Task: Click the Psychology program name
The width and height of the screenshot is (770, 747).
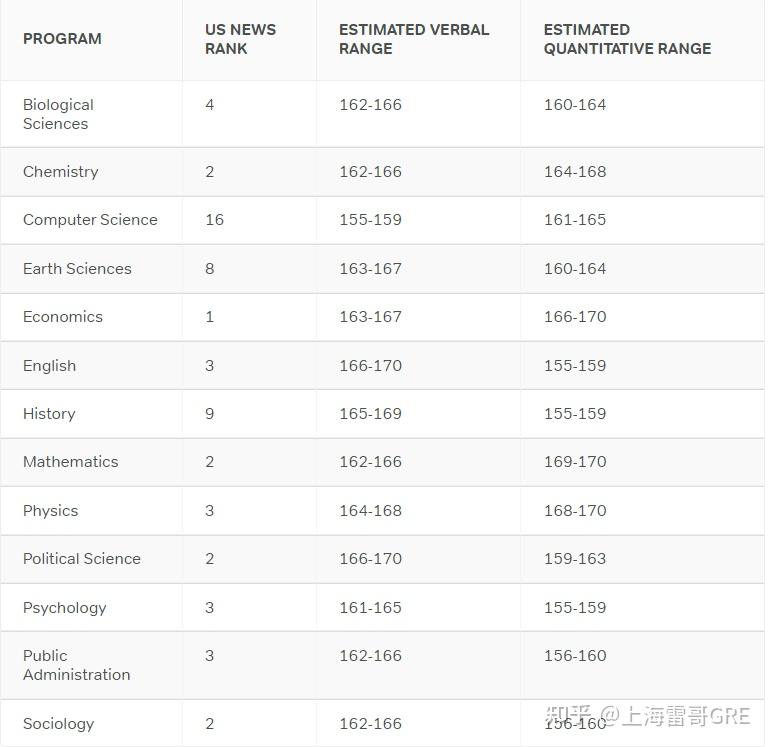Action: pos(64,608)
